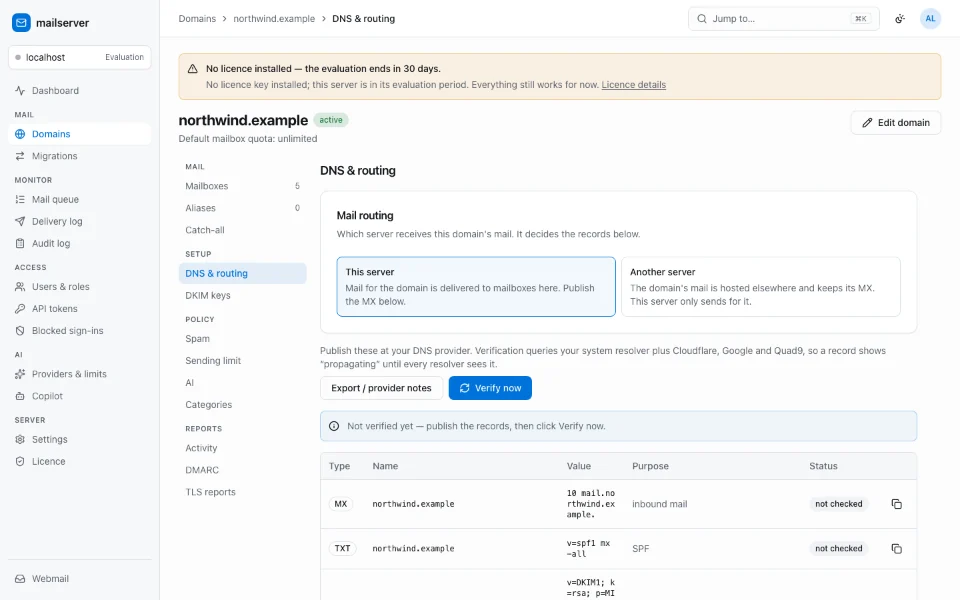
Task: Click the Delivery log paper-plane icon
Action: [20, 222]
